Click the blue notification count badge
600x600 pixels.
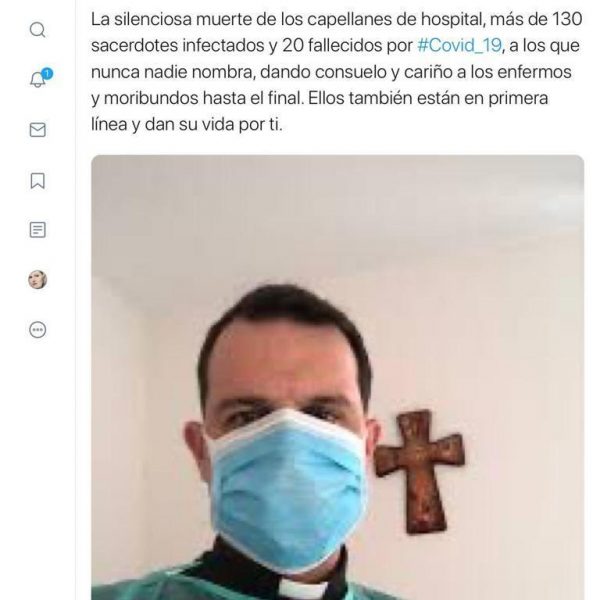(47, 73)
